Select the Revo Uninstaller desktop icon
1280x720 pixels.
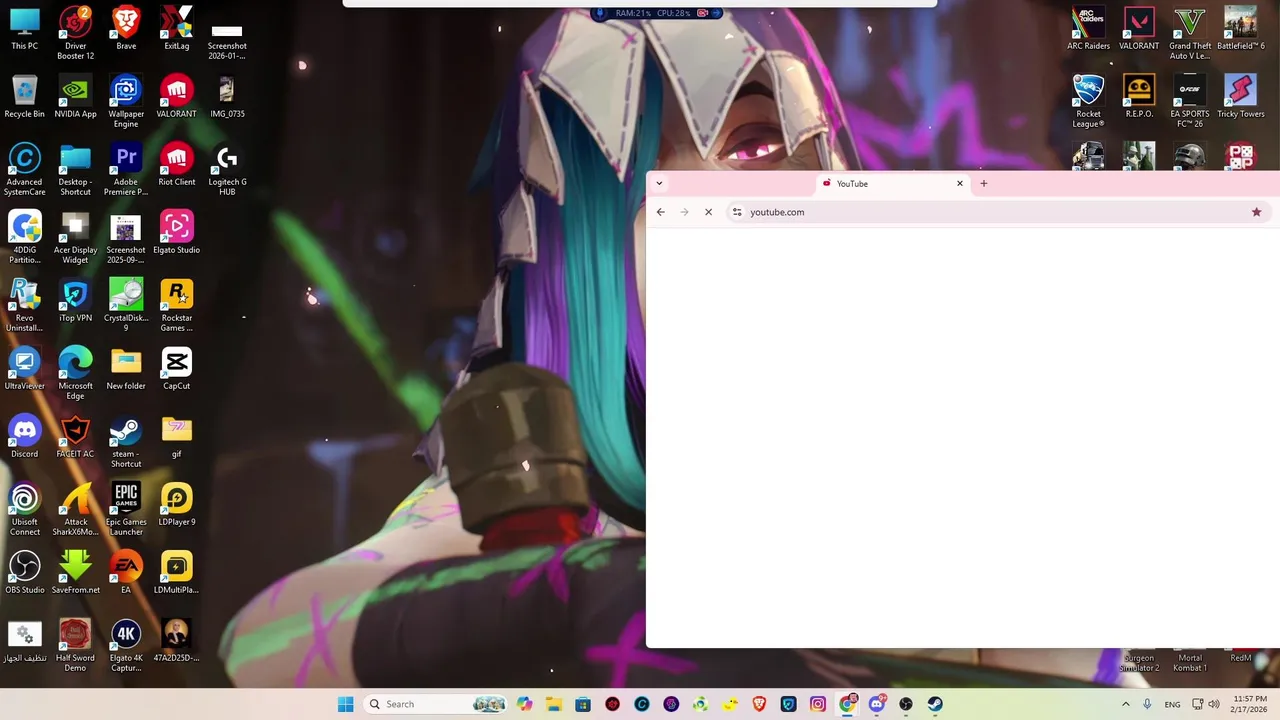pyautogui.click(x=24, y=304)
